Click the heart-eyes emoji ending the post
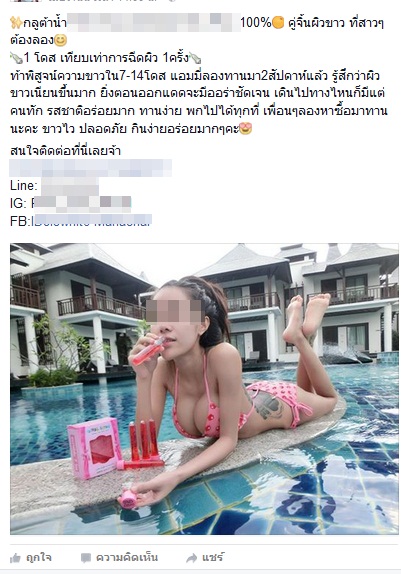401x574 pixels. [245, 128]
